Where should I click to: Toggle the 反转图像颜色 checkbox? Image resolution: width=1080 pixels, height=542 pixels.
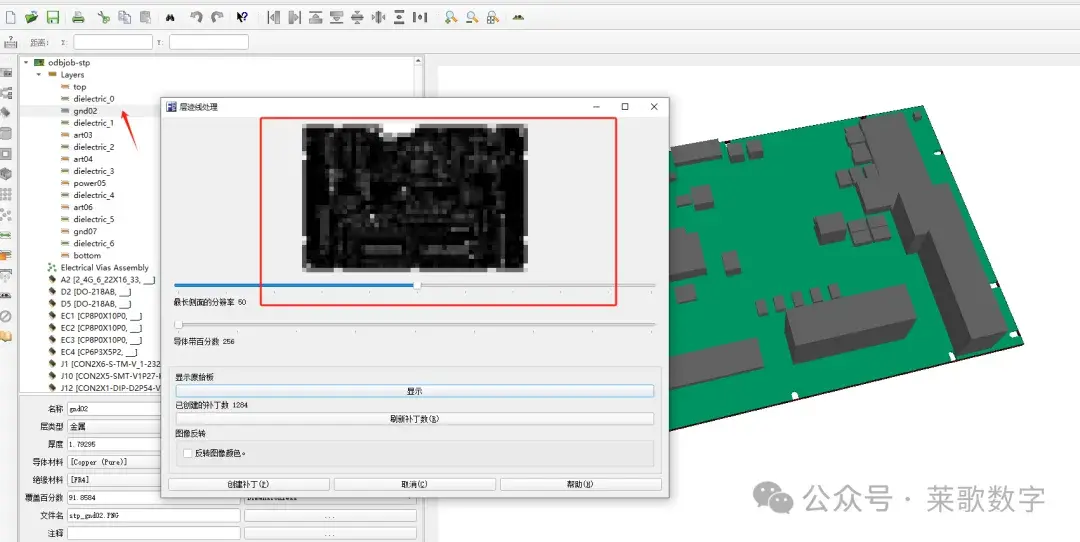187,453
